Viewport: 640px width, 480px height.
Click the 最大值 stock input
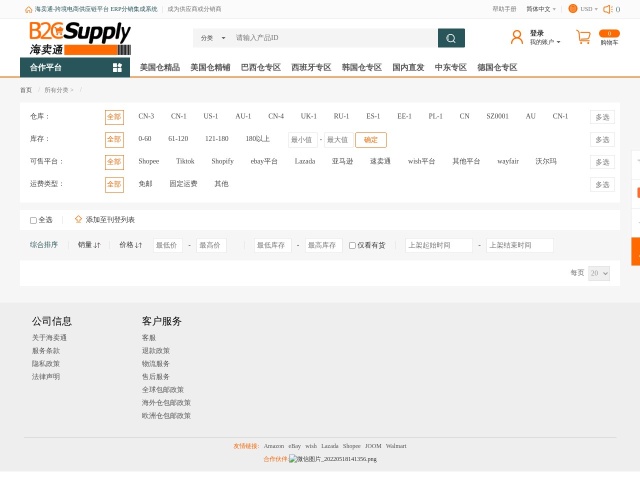[x=338, y=140]
